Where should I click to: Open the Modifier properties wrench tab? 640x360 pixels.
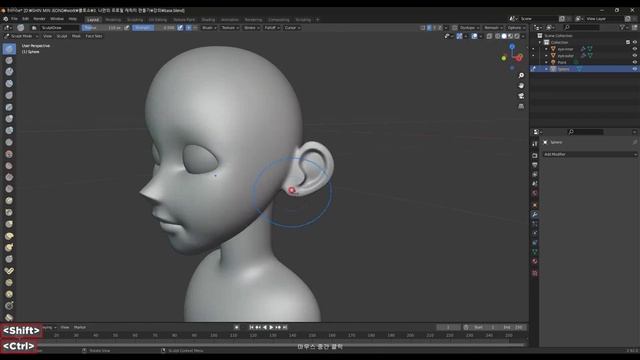tap(535, 215)
